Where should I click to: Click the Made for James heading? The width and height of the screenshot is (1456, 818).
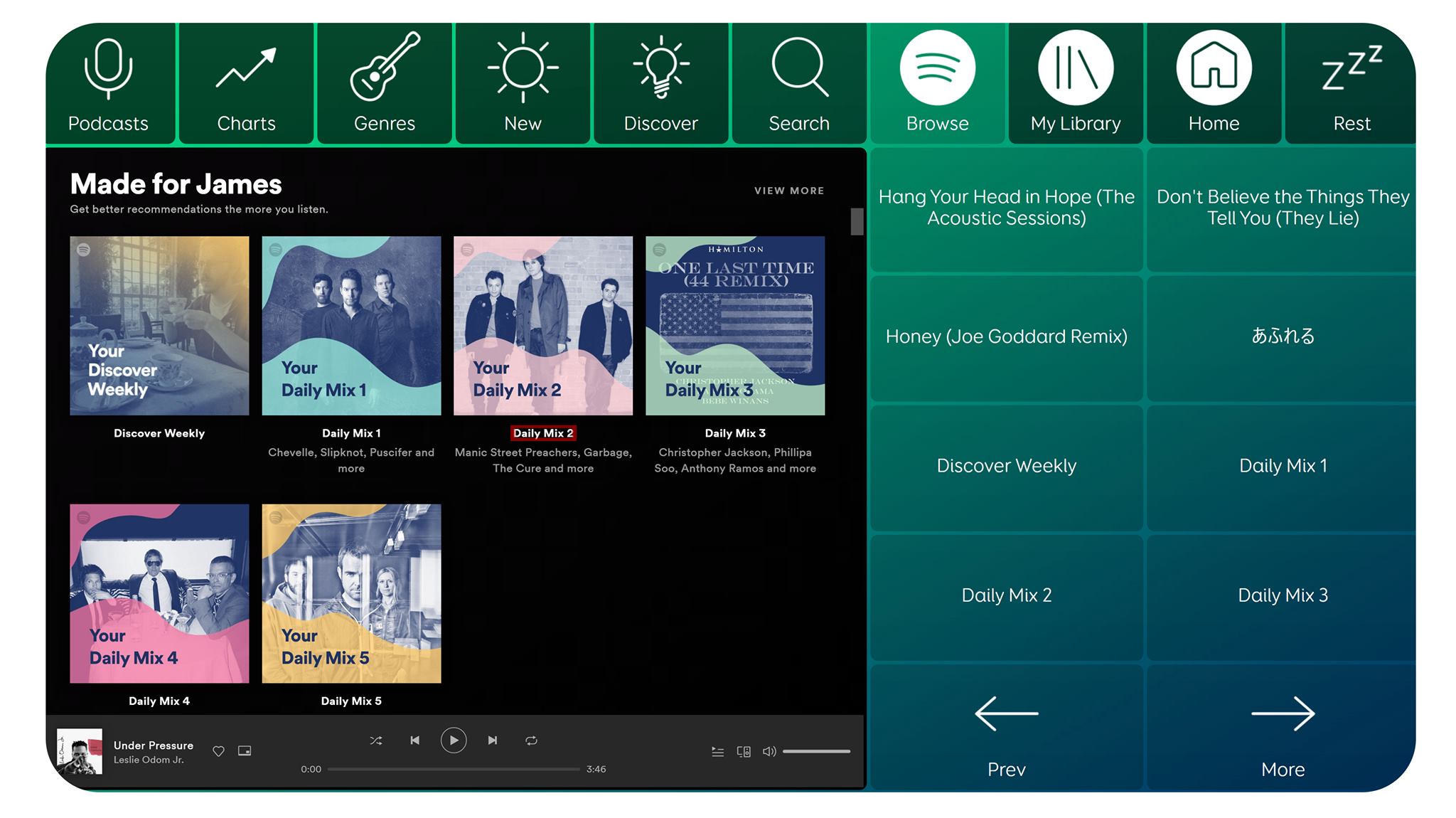click(x=176, y=184)
